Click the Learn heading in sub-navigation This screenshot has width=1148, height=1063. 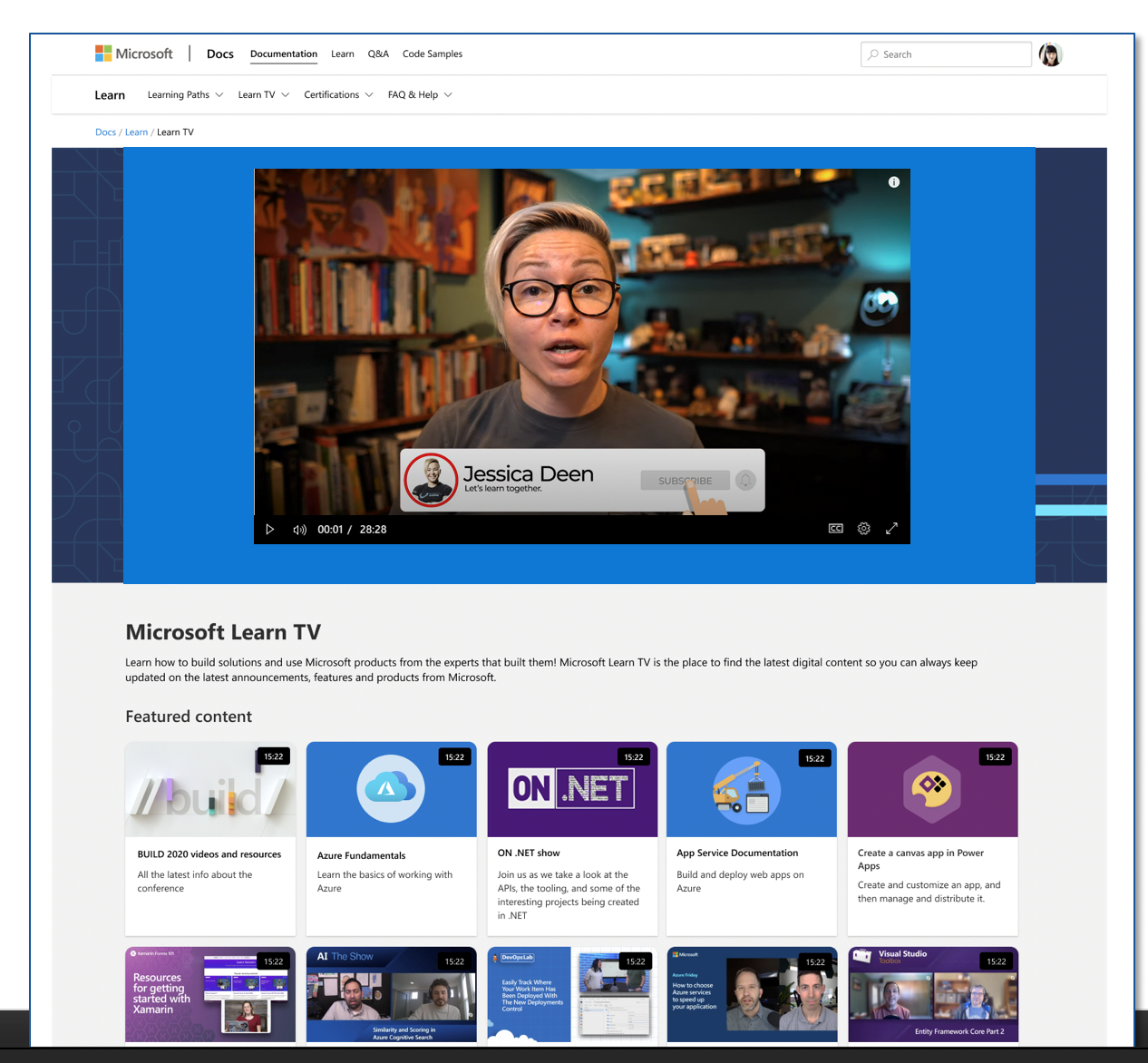(110, 95)
